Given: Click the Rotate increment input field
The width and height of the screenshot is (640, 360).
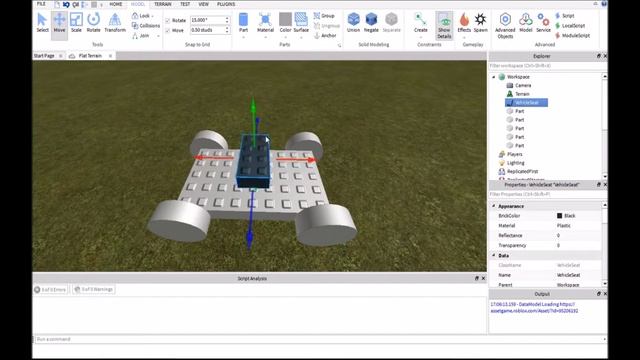Looking at the screenshot, I should tap(207, 20).
